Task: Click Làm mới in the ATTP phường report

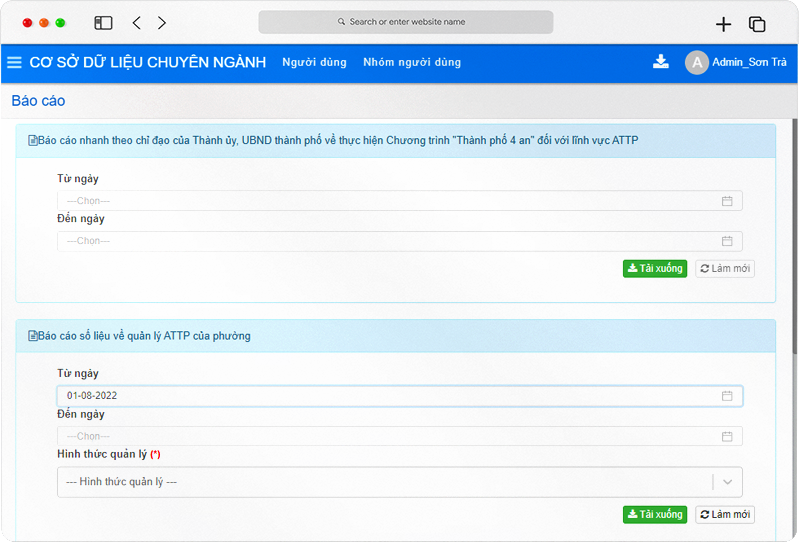Action: click(x=725, y=514)
